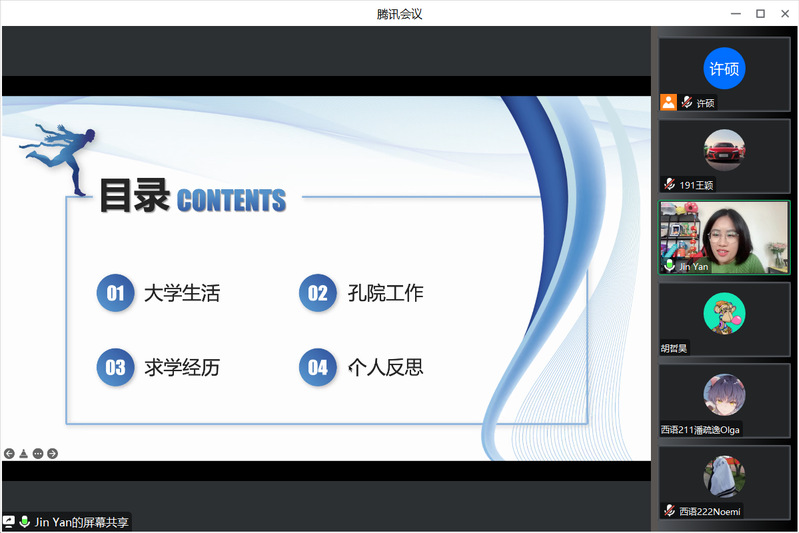This screenshot has height=533, width=799.
Task: Click the previous slide arrow icon
Action: tap(9, 453)
